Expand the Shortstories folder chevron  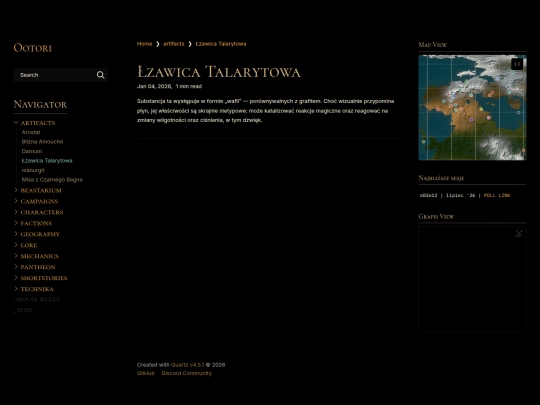pyautogui.click(x=16, y=278)
